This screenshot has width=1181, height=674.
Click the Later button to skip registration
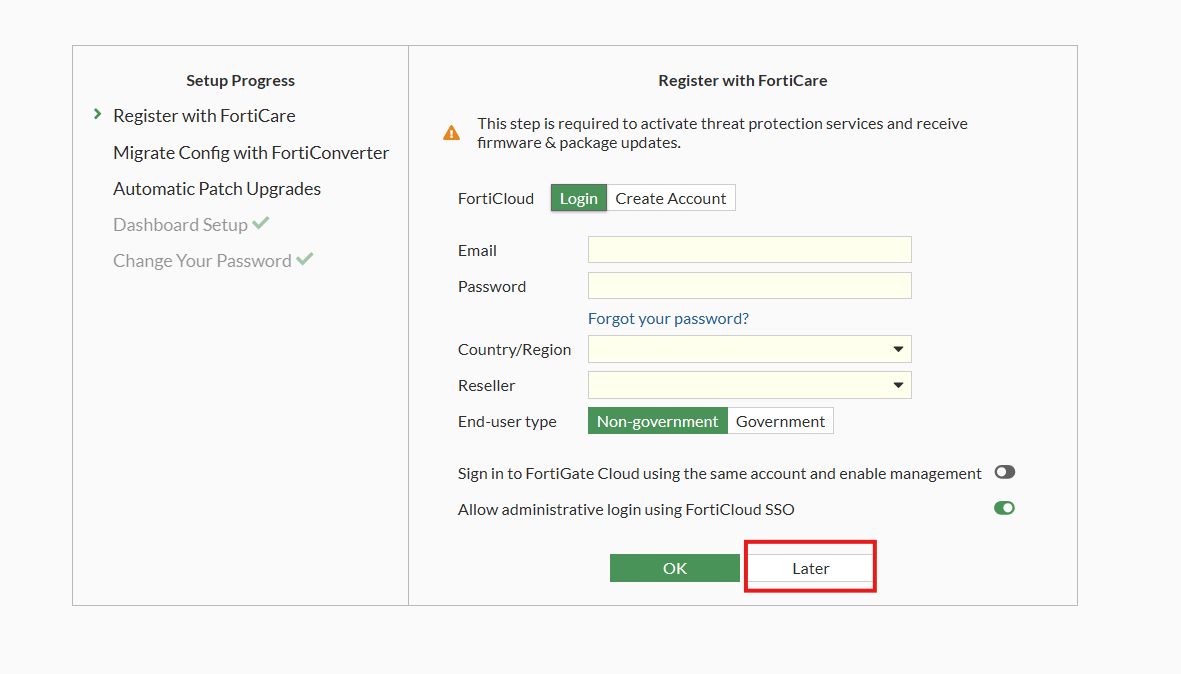pyautogui.click(x=810, y=568)
